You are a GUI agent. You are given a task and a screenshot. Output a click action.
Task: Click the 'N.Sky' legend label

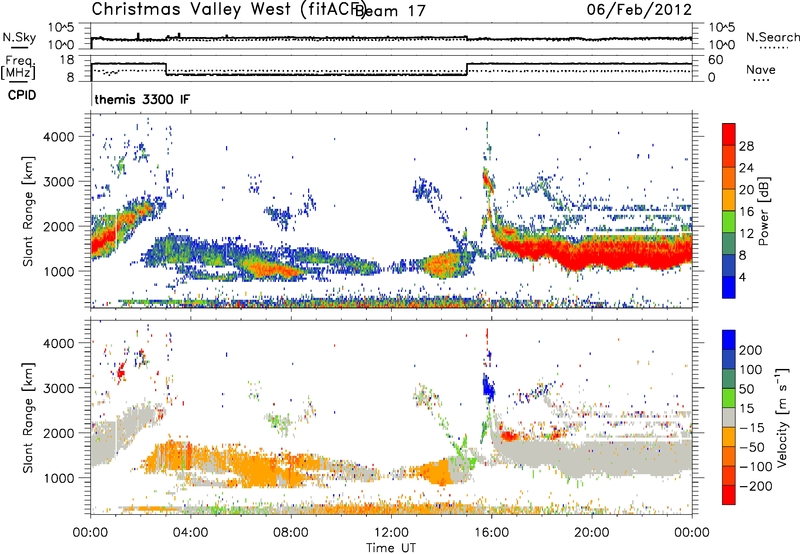point(19,37)
